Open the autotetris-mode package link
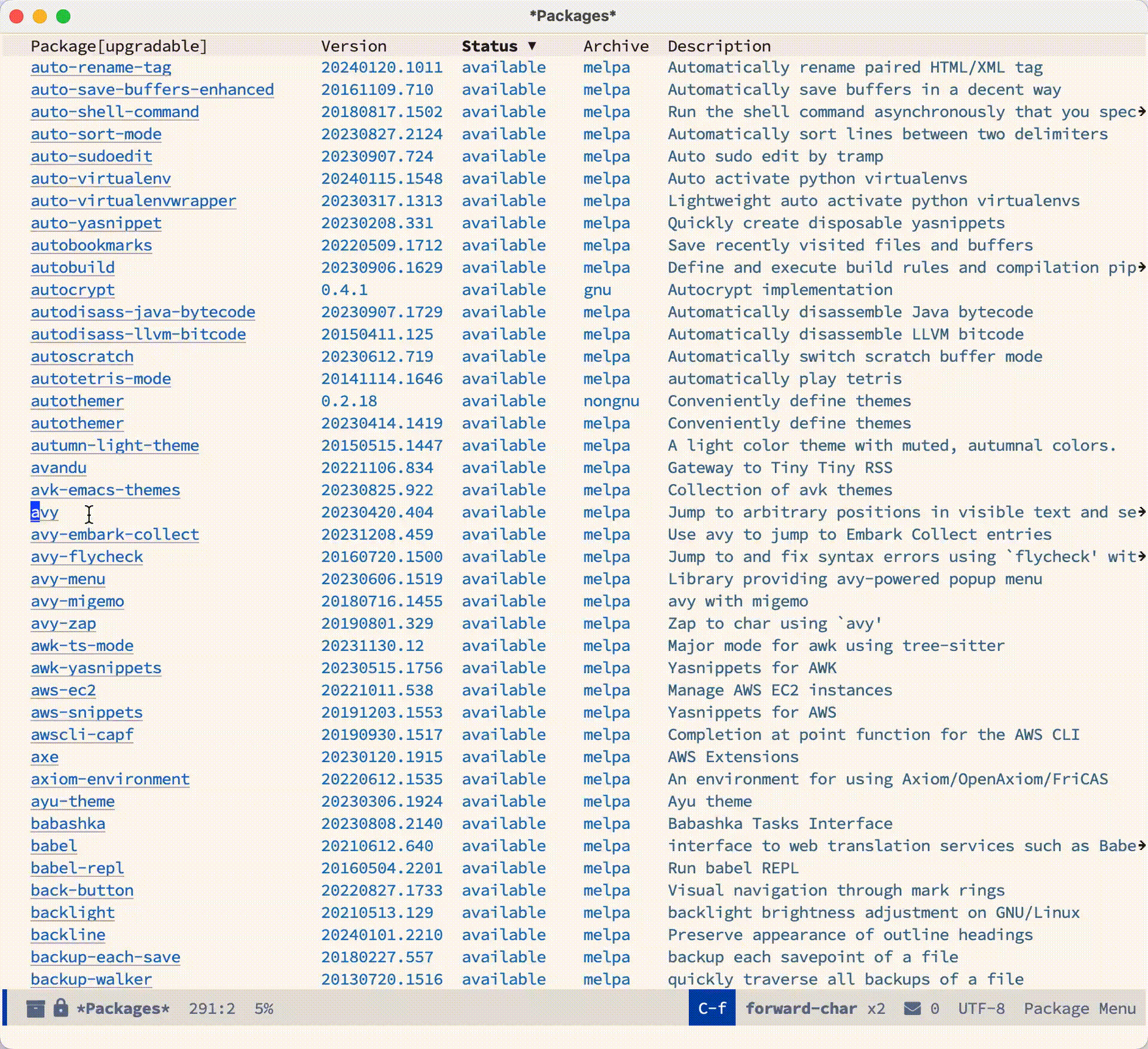This screenshot has width=1148, height=1049. (x=101, y=378)
